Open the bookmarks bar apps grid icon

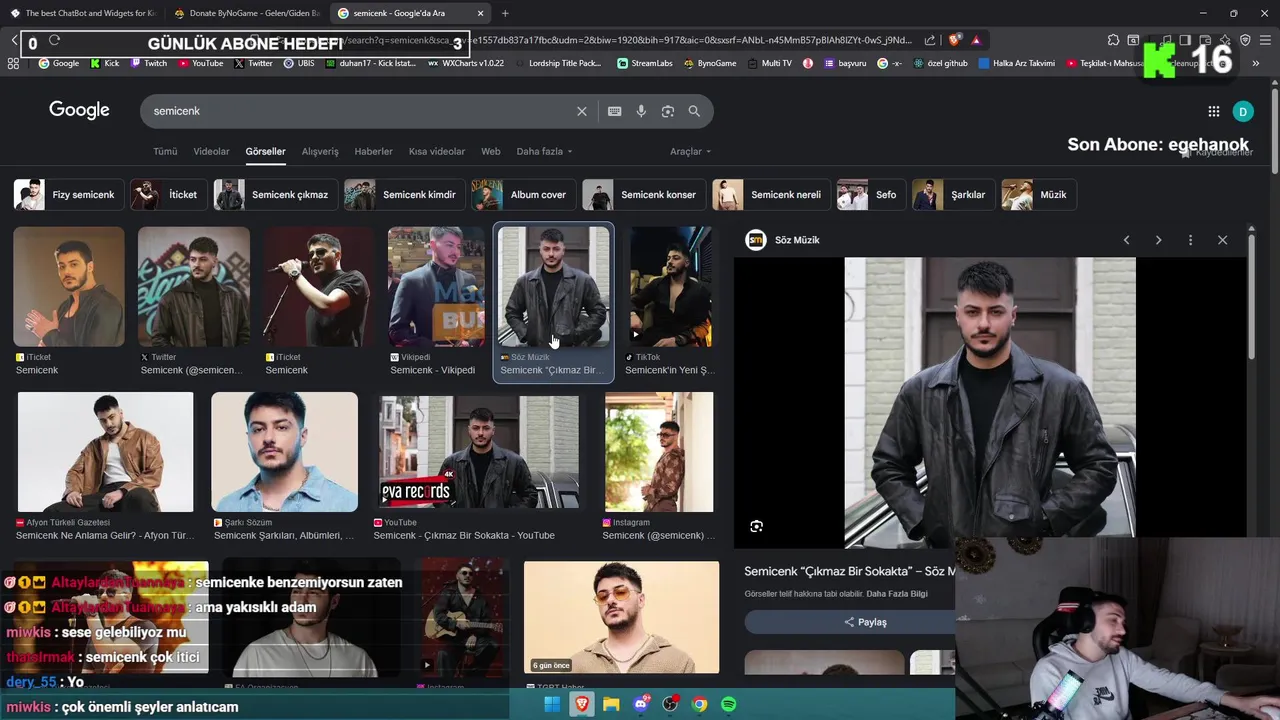(x=13, y=63)
